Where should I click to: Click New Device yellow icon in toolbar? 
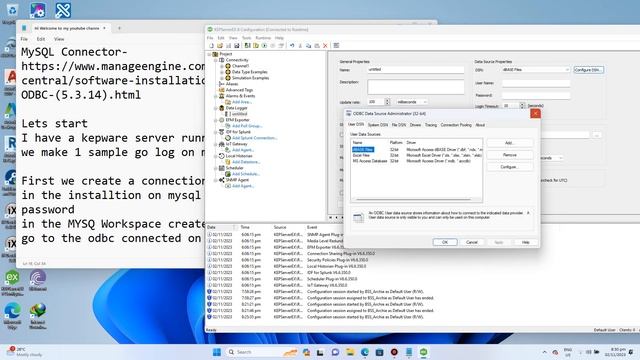256,46
